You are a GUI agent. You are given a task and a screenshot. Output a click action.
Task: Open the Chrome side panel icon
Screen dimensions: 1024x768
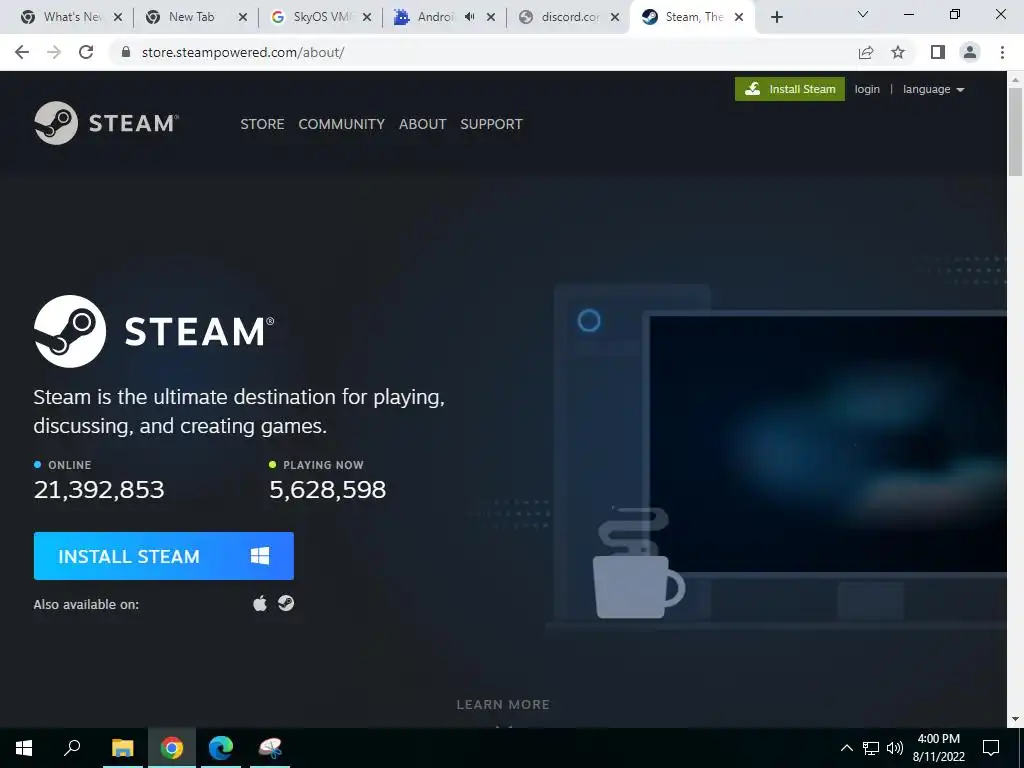click(x=938, y=52)
